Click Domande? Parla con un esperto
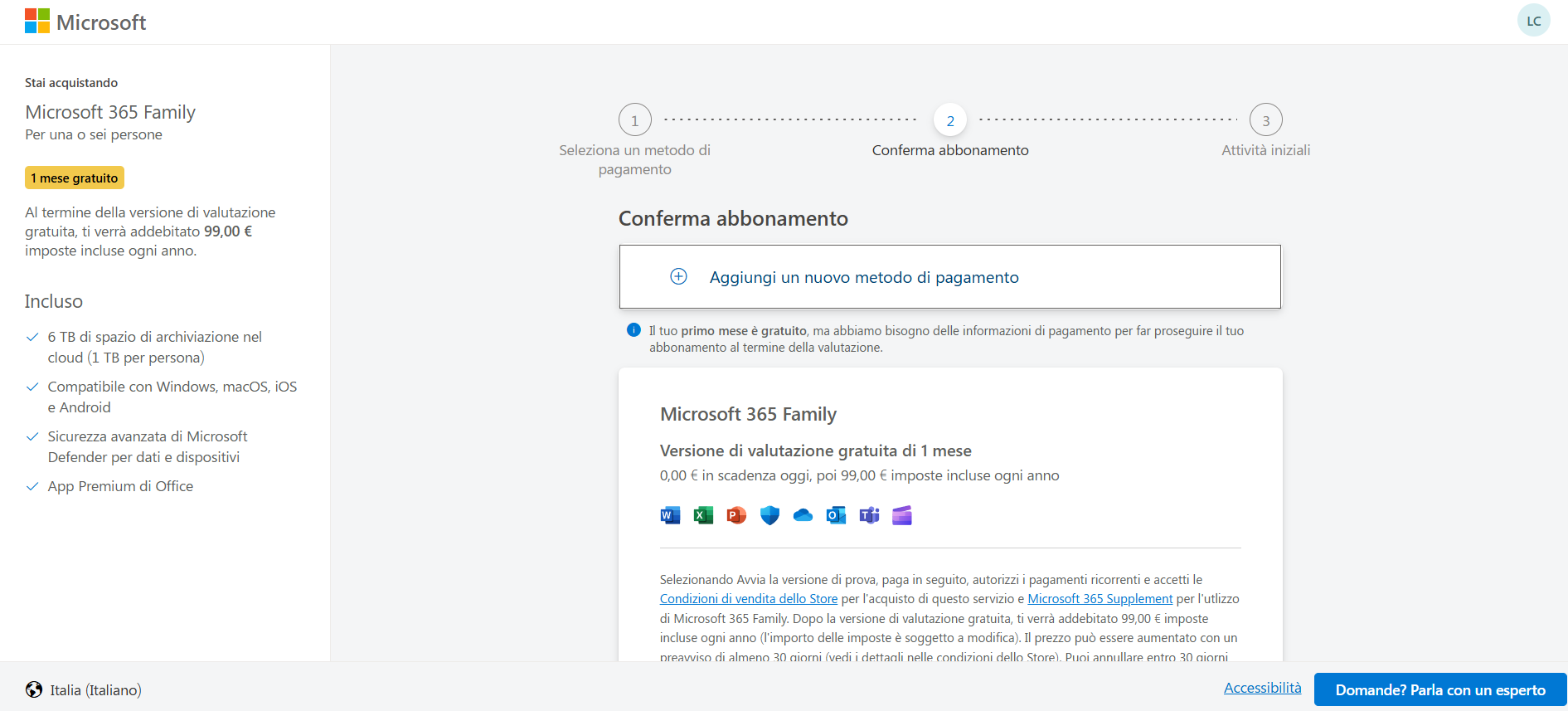 point(1440,689)
